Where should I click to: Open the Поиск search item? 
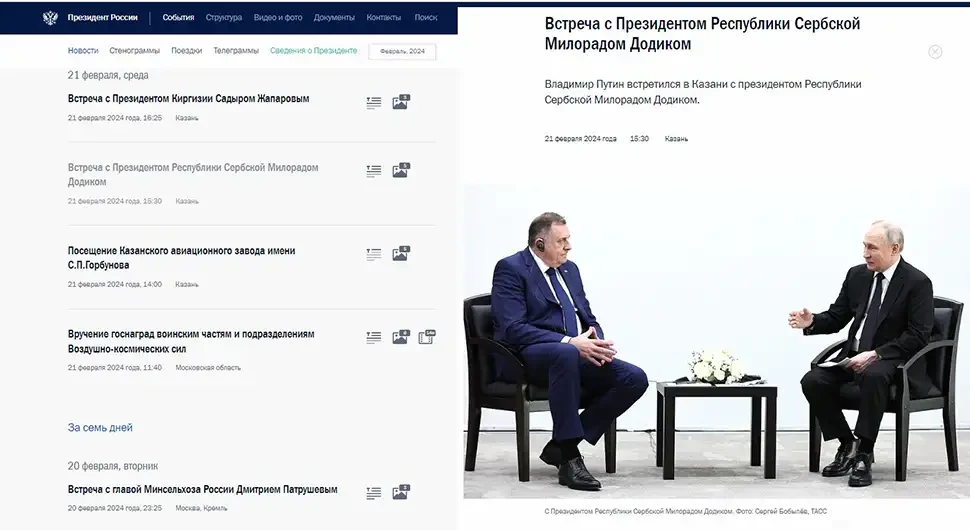(426, 17)
